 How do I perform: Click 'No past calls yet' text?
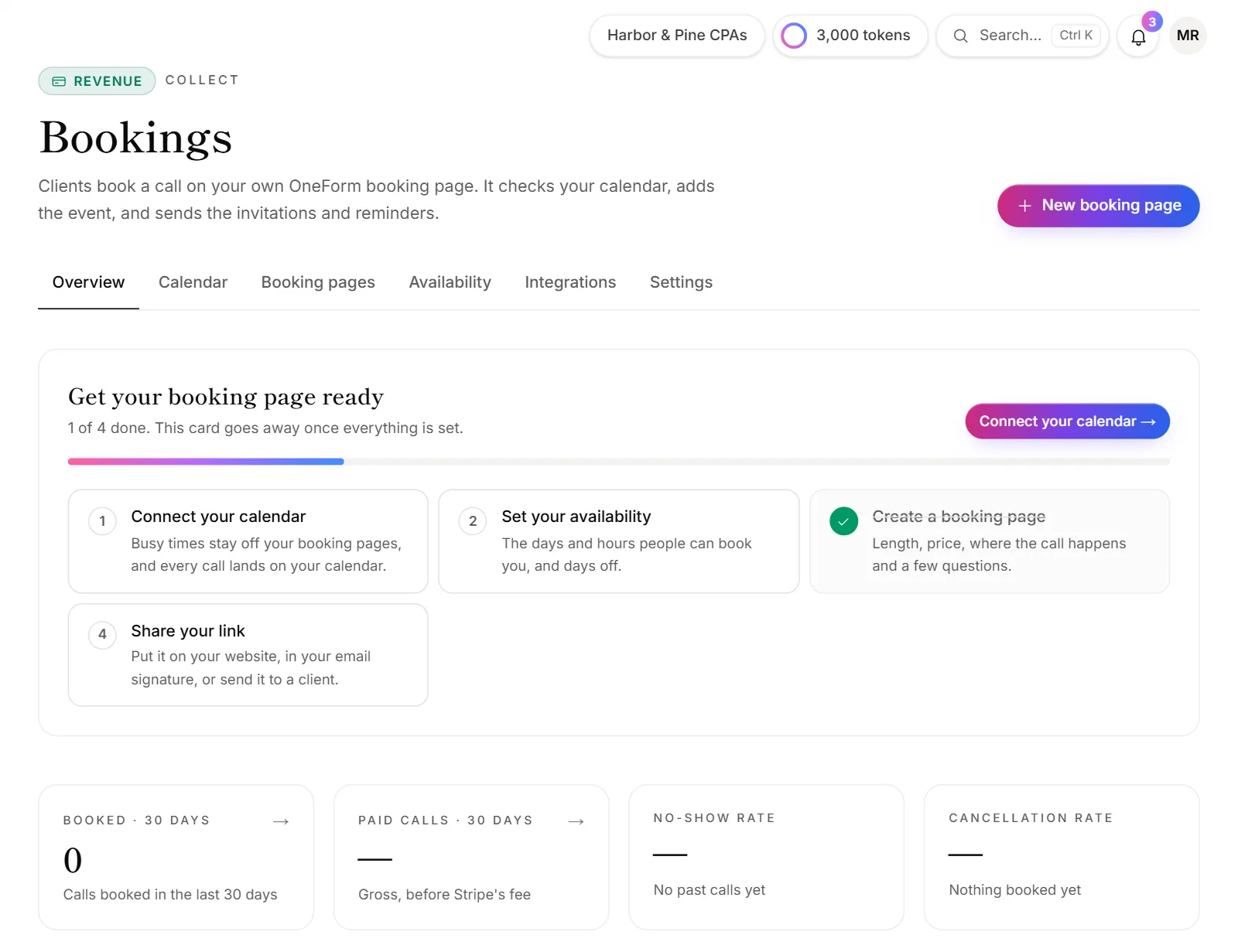coord(710,890)
